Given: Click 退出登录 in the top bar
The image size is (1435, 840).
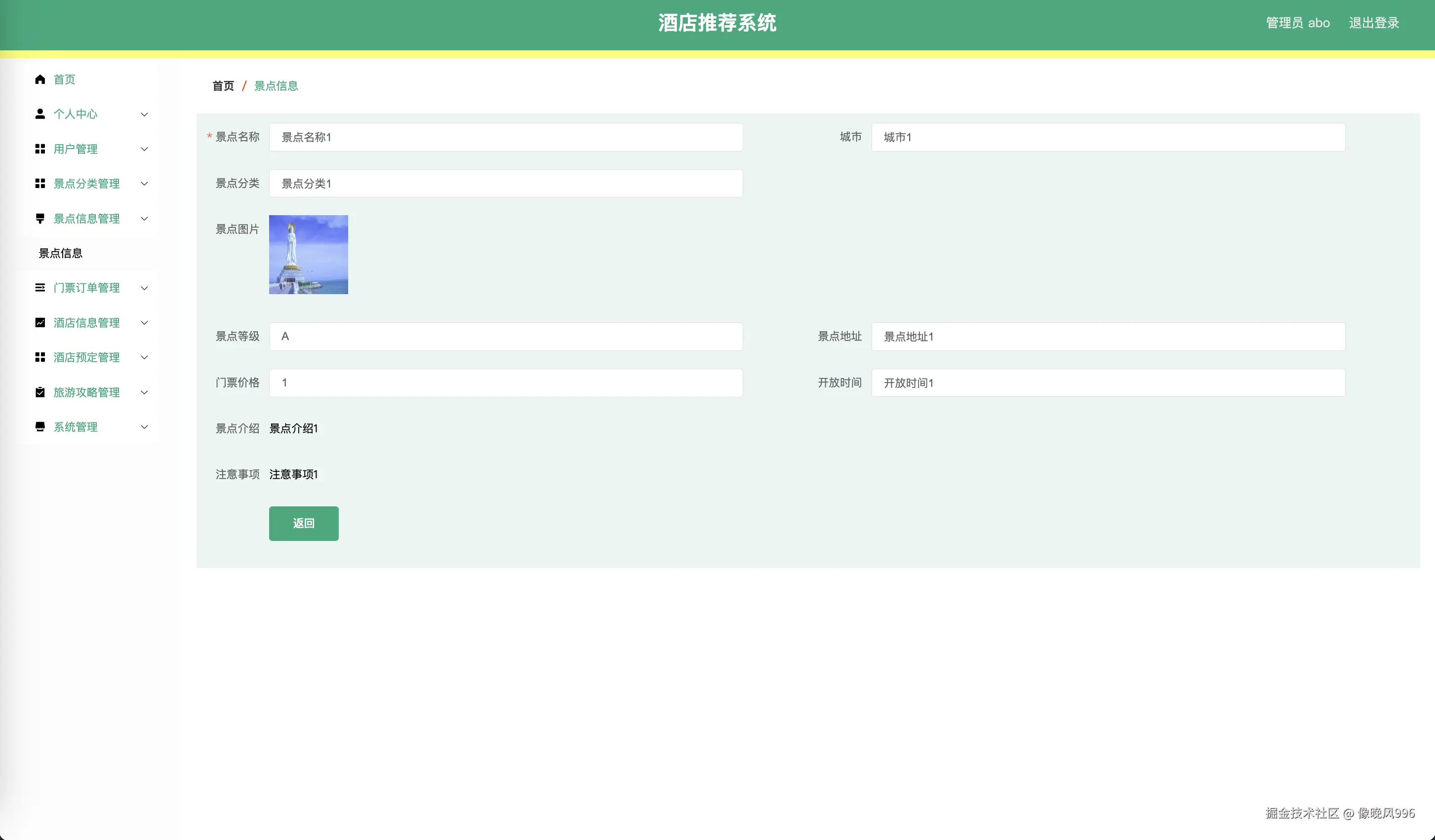Looking at the screenshot, I should point(1373,23).
